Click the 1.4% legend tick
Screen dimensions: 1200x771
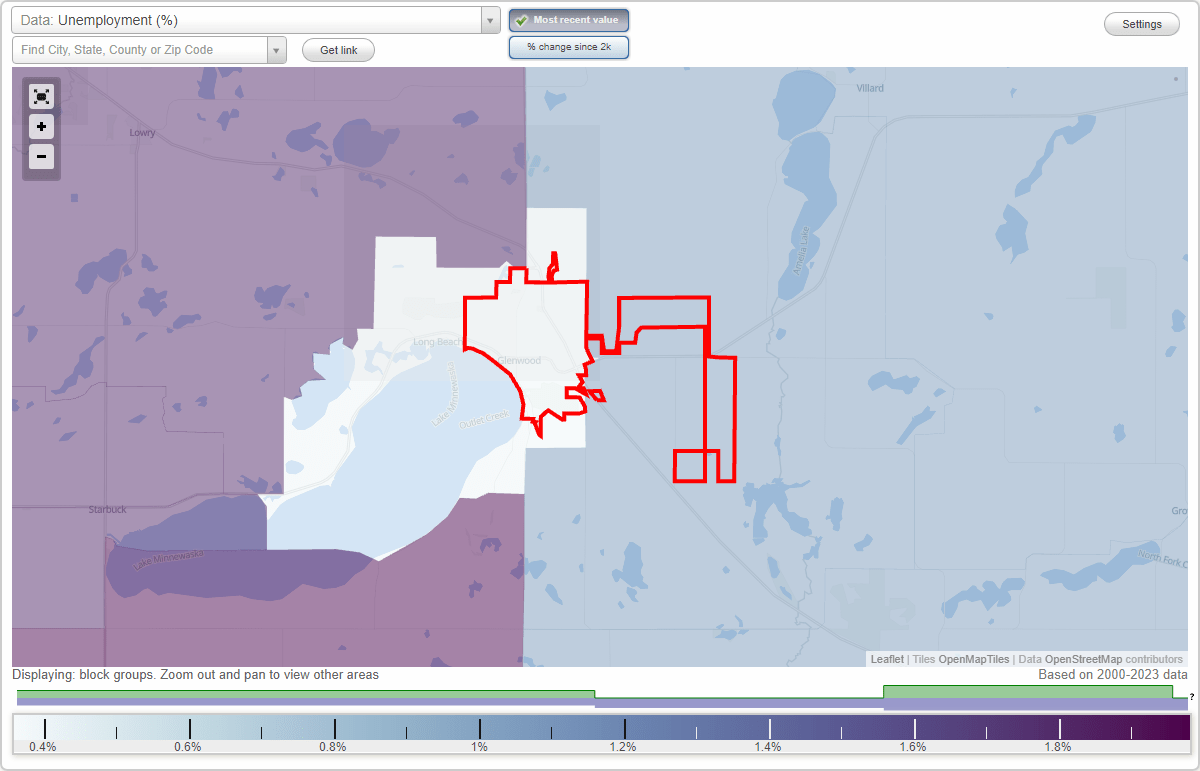coord(769,746)
